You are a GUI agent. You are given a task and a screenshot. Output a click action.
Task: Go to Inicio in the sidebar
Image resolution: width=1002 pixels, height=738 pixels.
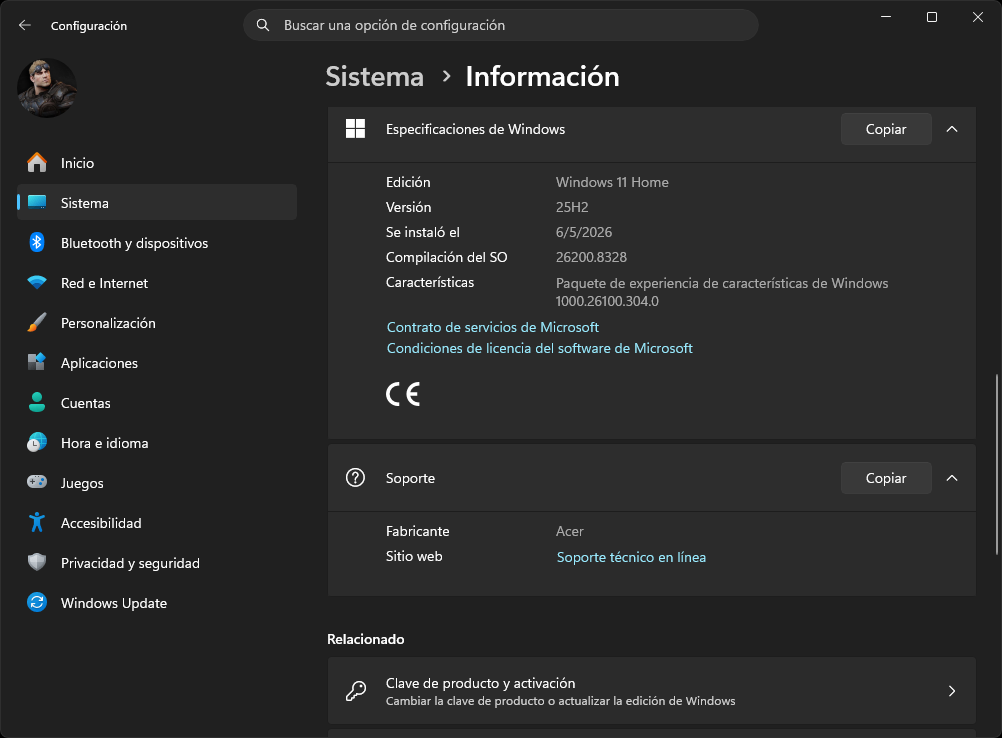pyautogui.click(x=157, y=163)
